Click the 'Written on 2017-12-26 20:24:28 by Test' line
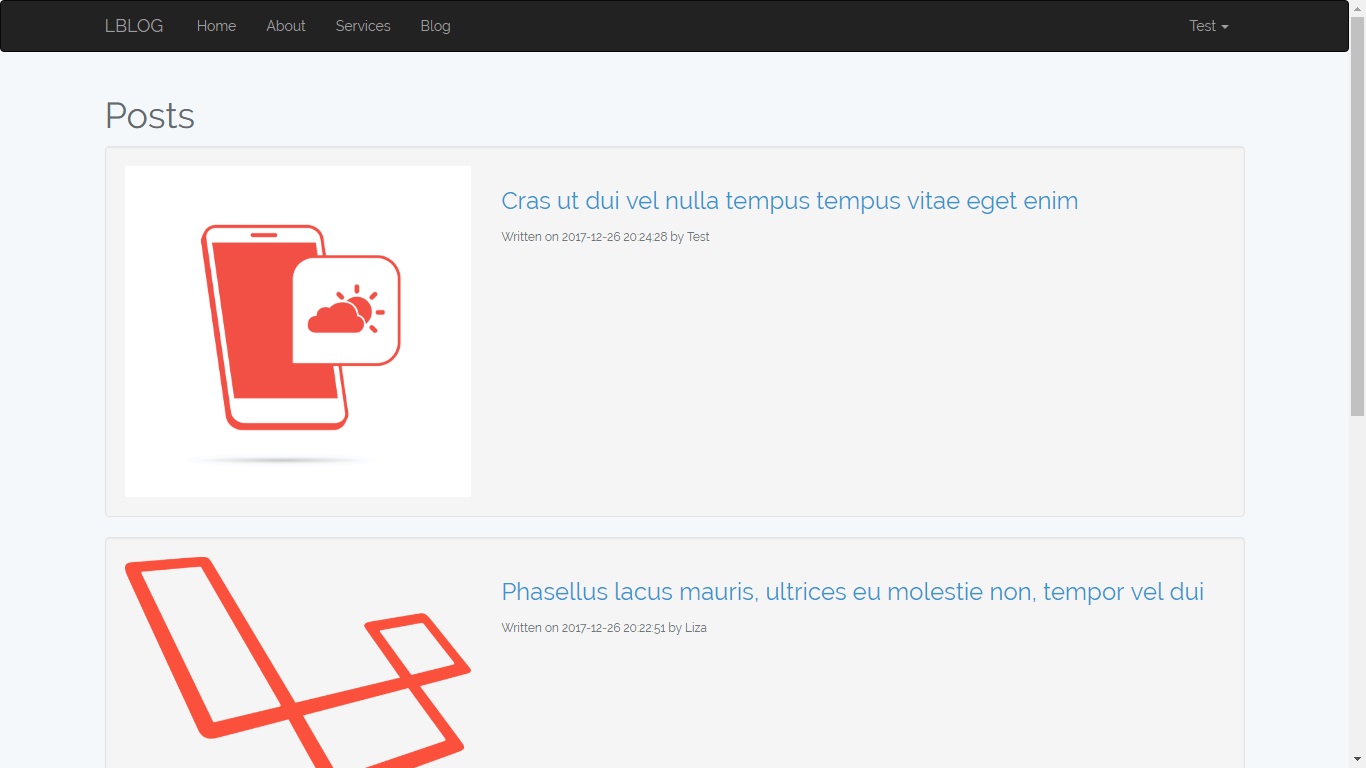The height and width of the screenshot is (768, 1366). coord(606,237)
